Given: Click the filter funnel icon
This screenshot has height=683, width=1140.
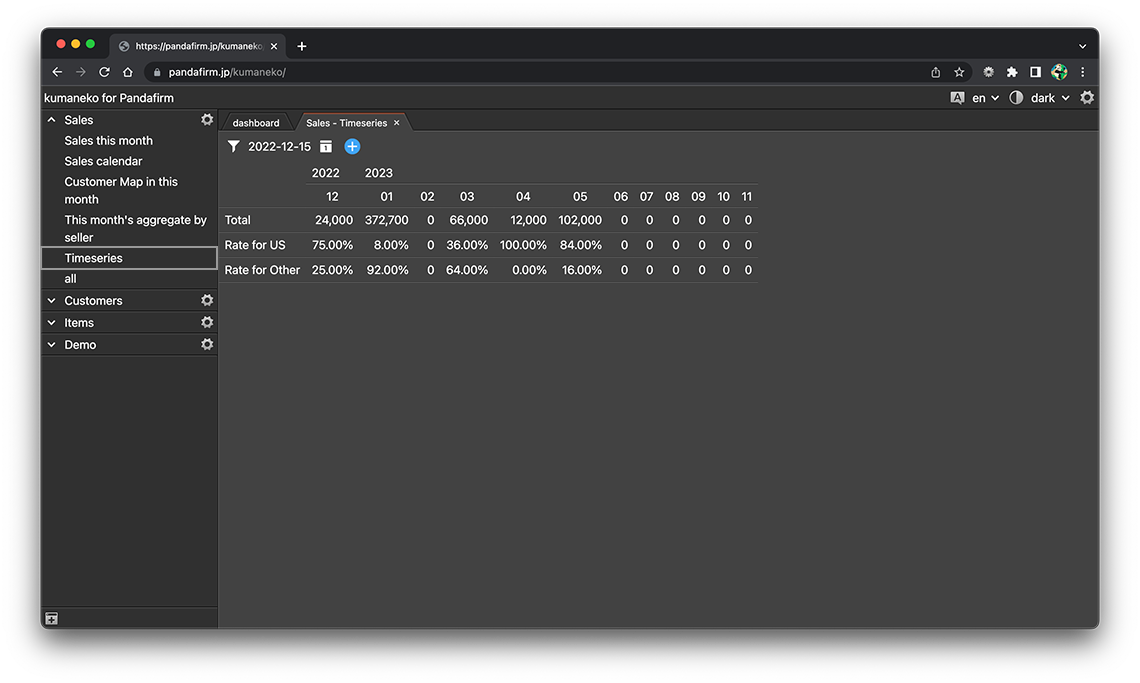Looking at the screenshot, I should pyautogui.click(x=234, y=147).
